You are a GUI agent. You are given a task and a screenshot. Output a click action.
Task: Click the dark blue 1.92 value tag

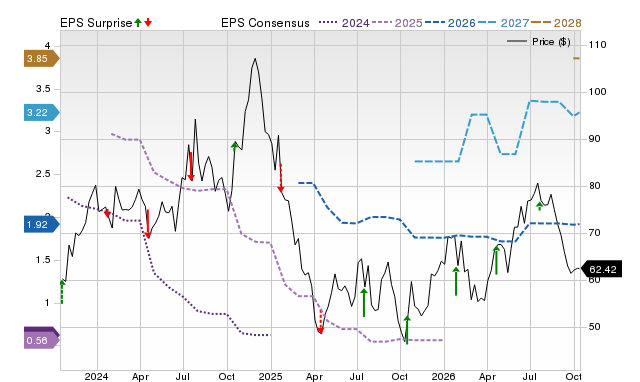pyautogui.click(x=42, y=224)
